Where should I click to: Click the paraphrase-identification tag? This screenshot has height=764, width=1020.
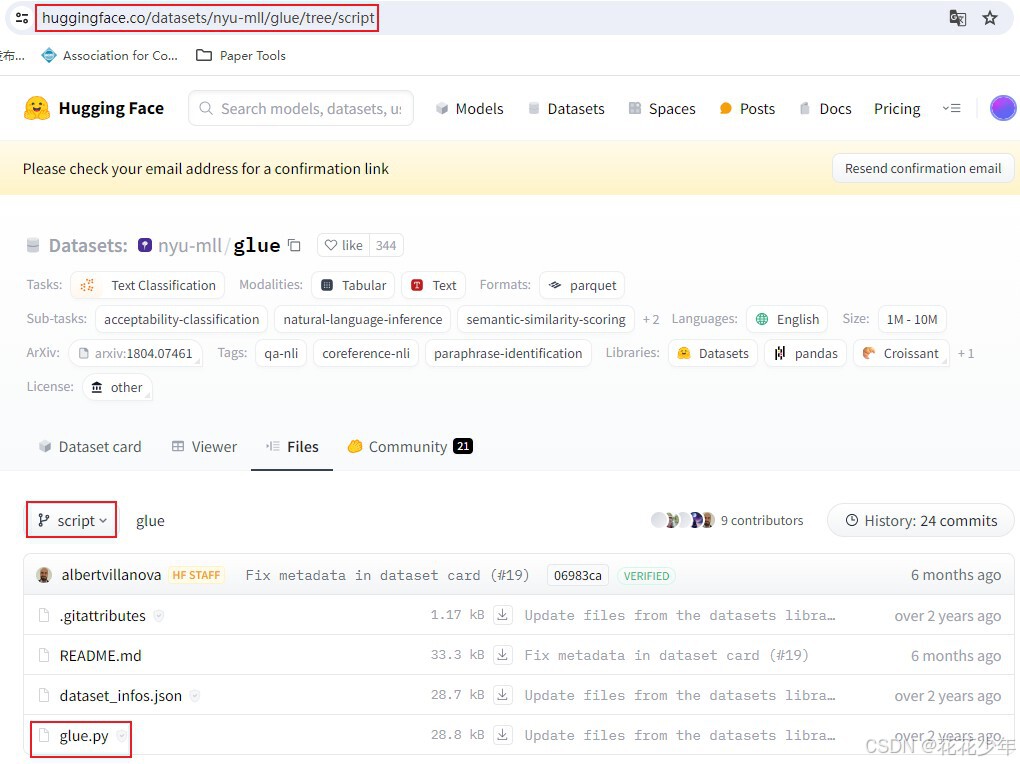[508, 353]
